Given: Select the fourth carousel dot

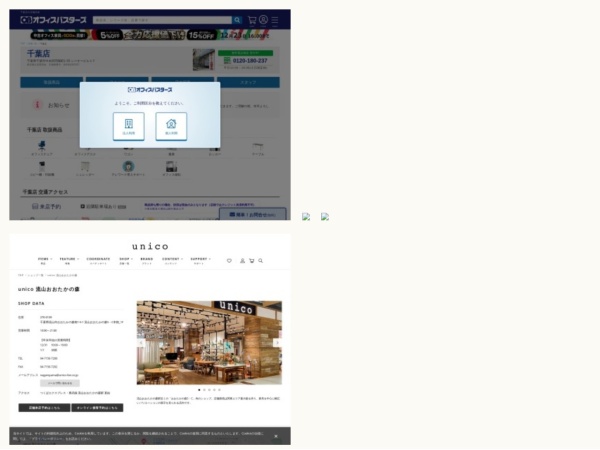Looking at the screenshot, I should tap(214, 390).
